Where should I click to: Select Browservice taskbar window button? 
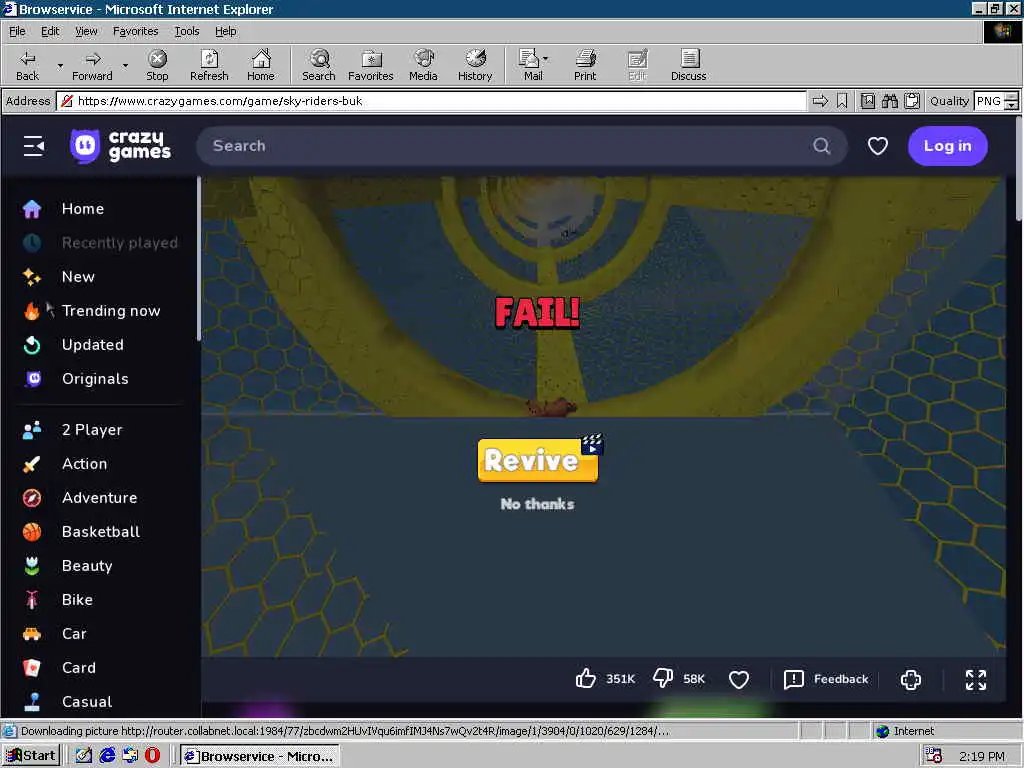(260, 756)
